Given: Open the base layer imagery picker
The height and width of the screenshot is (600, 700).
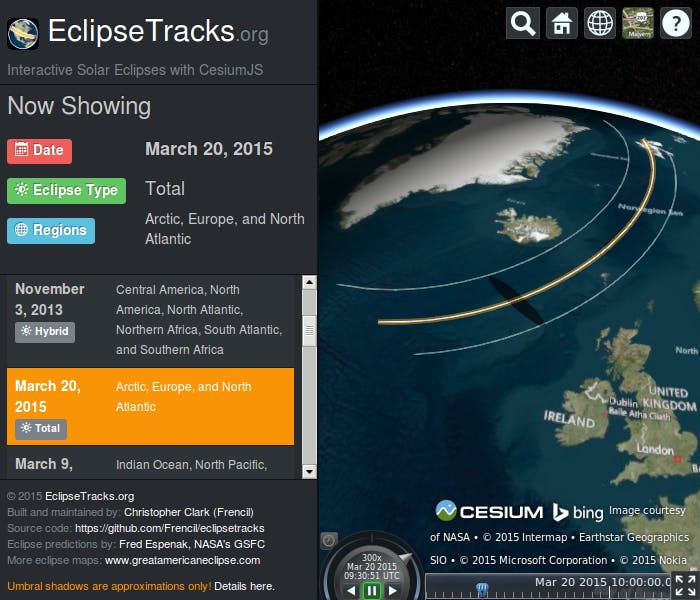Looking at the screenshot, I should point(638,23).
